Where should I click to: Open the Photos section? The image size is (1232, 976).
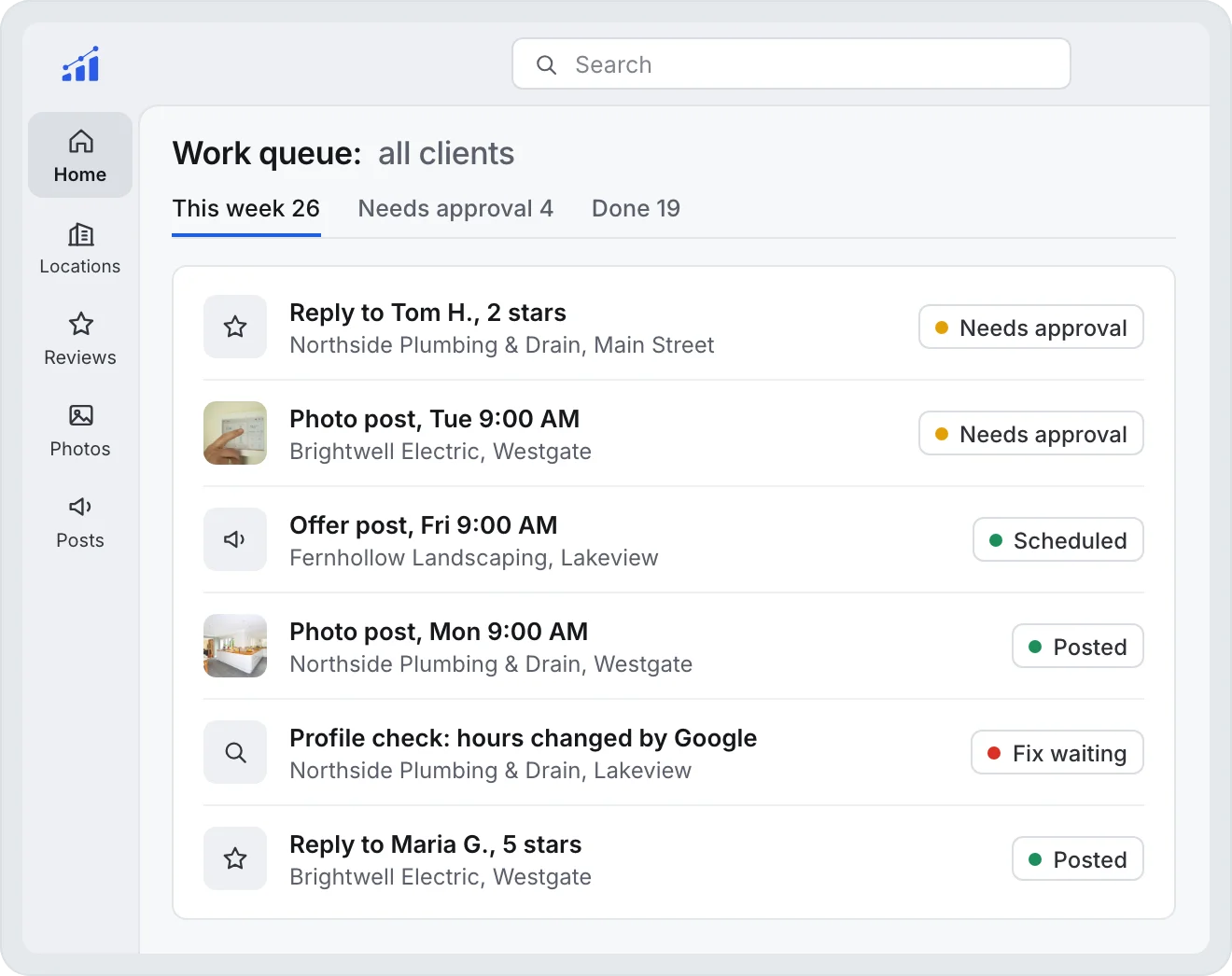[80, 431]
